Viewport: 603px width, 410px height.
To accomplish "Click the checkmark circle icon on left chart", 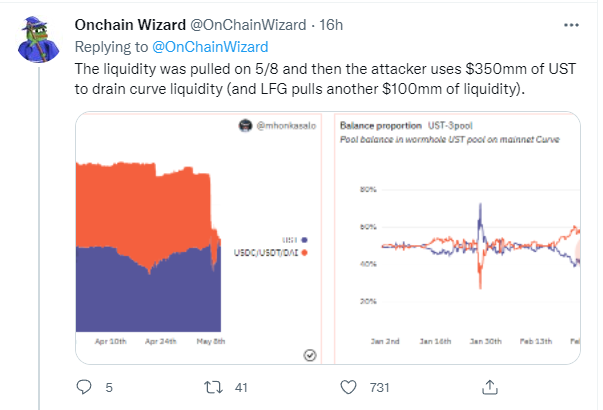I will point(310,355).
